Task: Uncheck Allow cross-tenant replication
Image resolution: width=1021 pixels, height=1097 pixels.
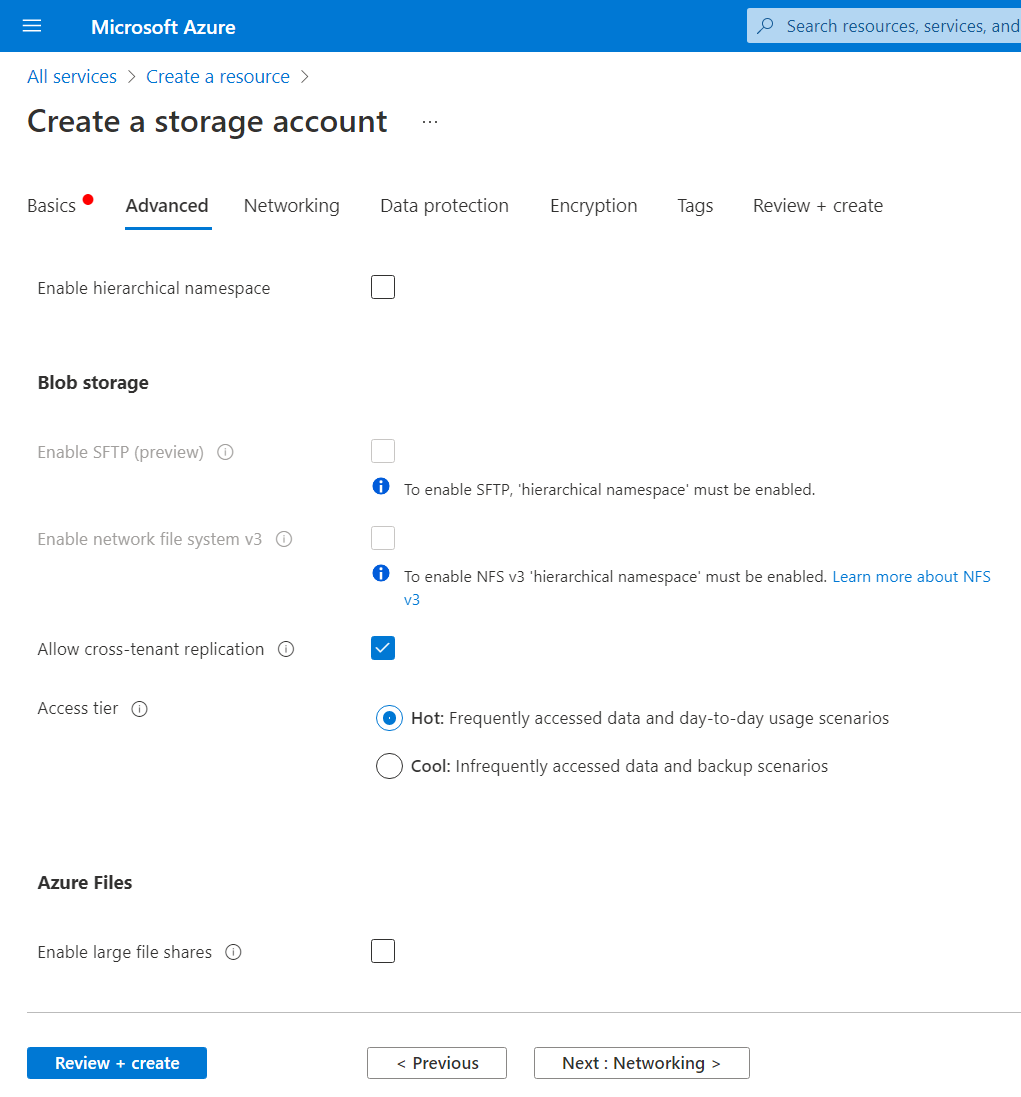Action: [383, 648]
